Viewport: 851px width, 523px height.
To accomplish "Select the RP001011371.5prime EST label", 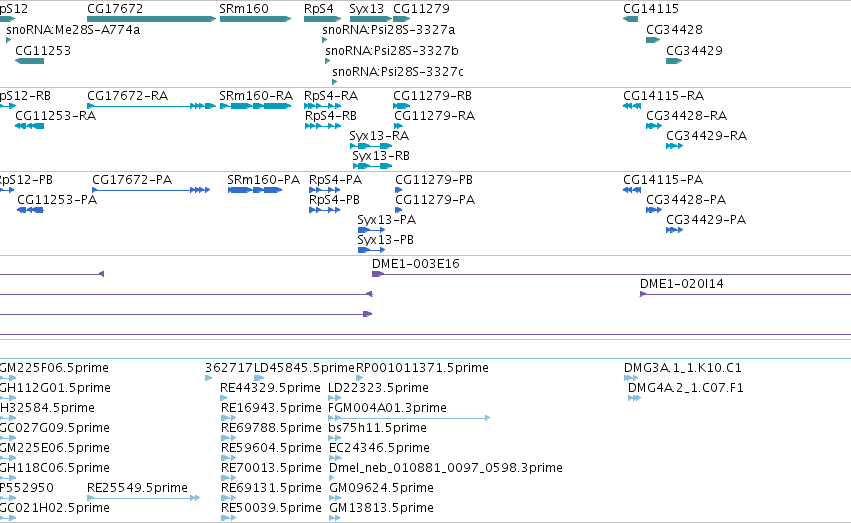I will point(422,368).
